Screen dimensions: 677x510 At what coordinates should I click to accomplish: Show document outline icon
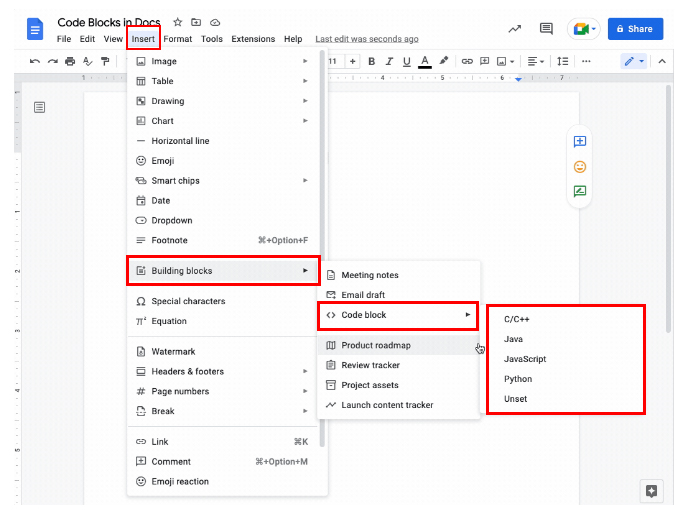(x=39, y=107)
